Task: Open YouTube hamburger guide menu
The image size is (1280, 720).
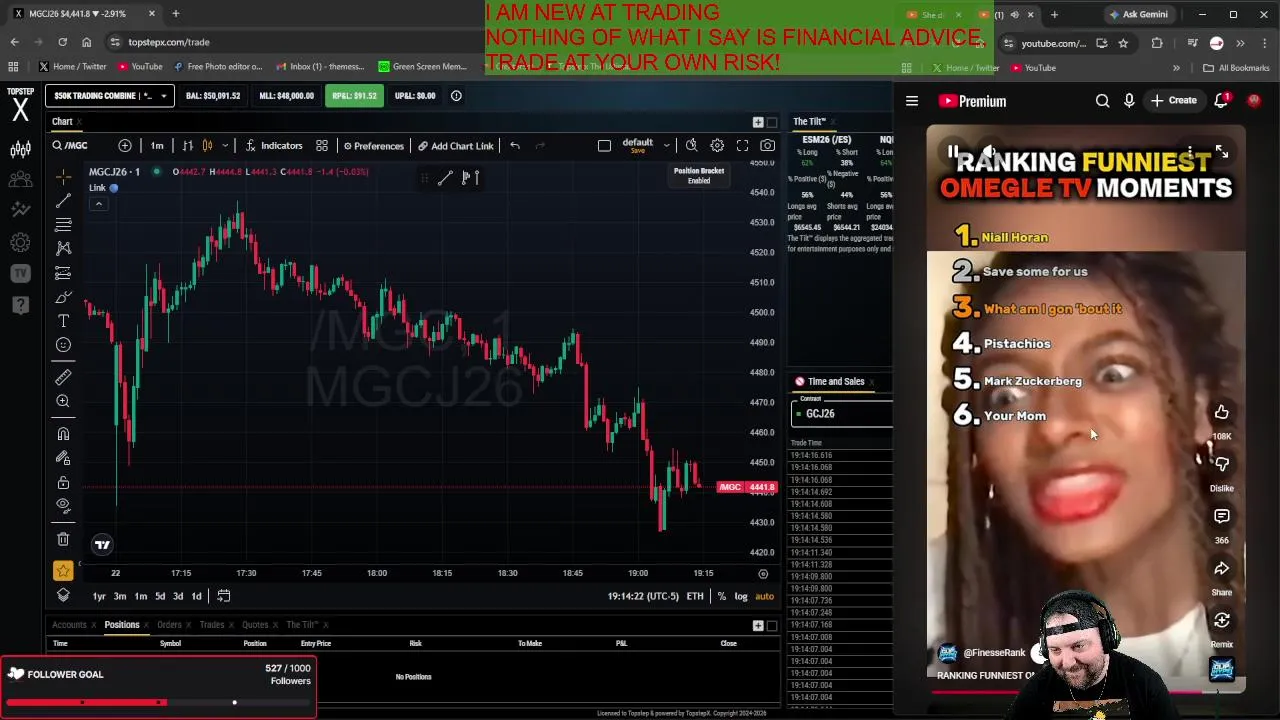Action: point(912,101)
